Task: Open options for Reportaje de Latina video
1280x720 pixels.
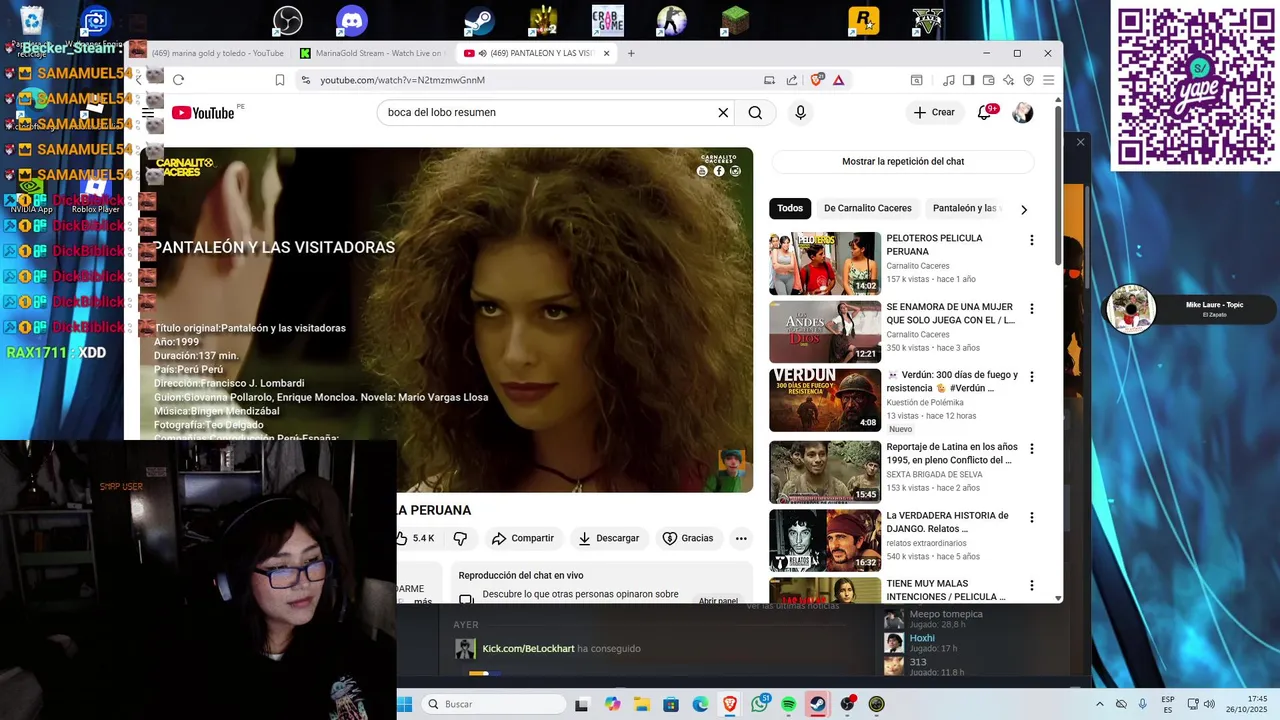Action: click(x=1031, y=449)
